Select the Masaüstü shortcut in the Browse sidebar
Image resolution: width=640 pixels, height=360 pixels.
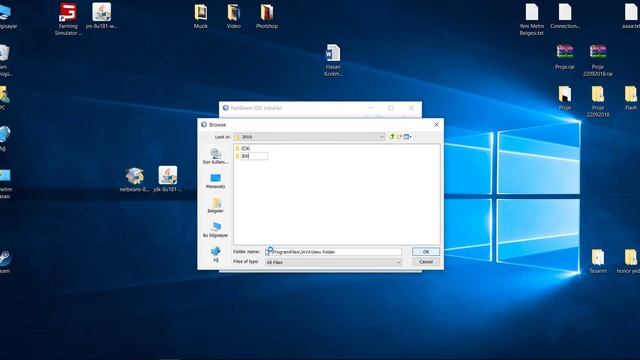[216, 181]
